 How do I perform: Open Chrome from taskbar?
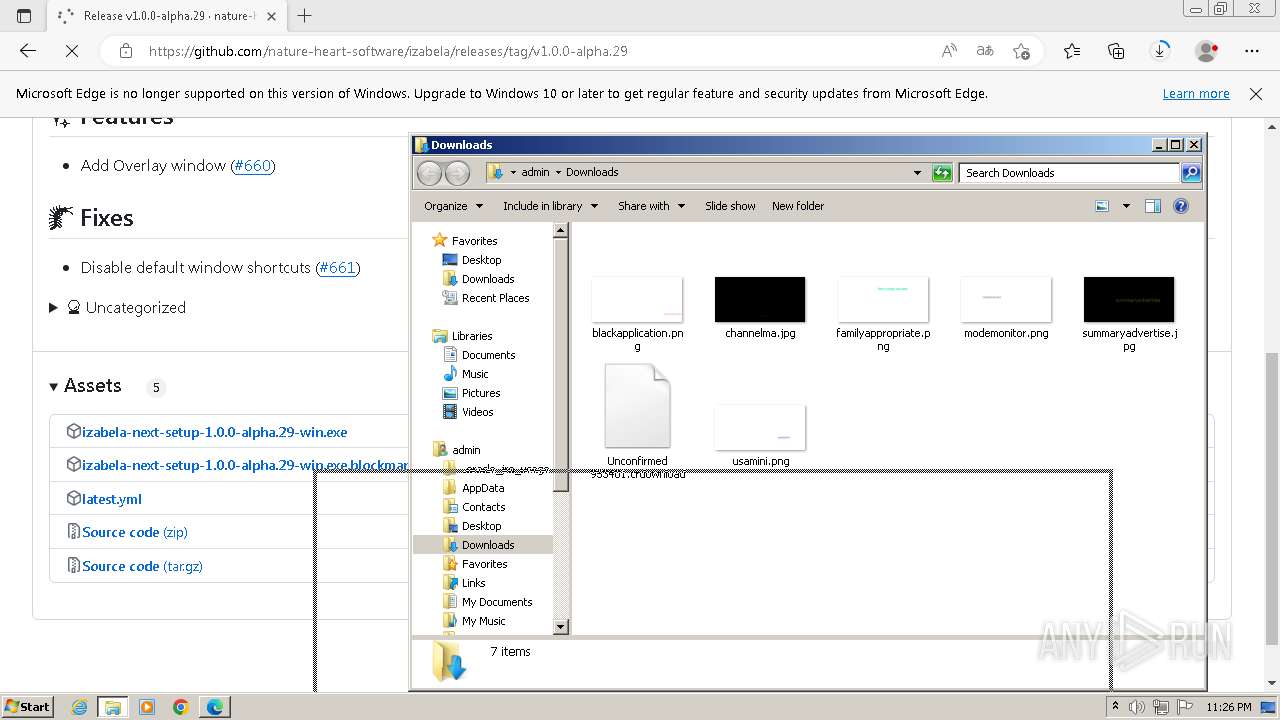click(181, 707)
